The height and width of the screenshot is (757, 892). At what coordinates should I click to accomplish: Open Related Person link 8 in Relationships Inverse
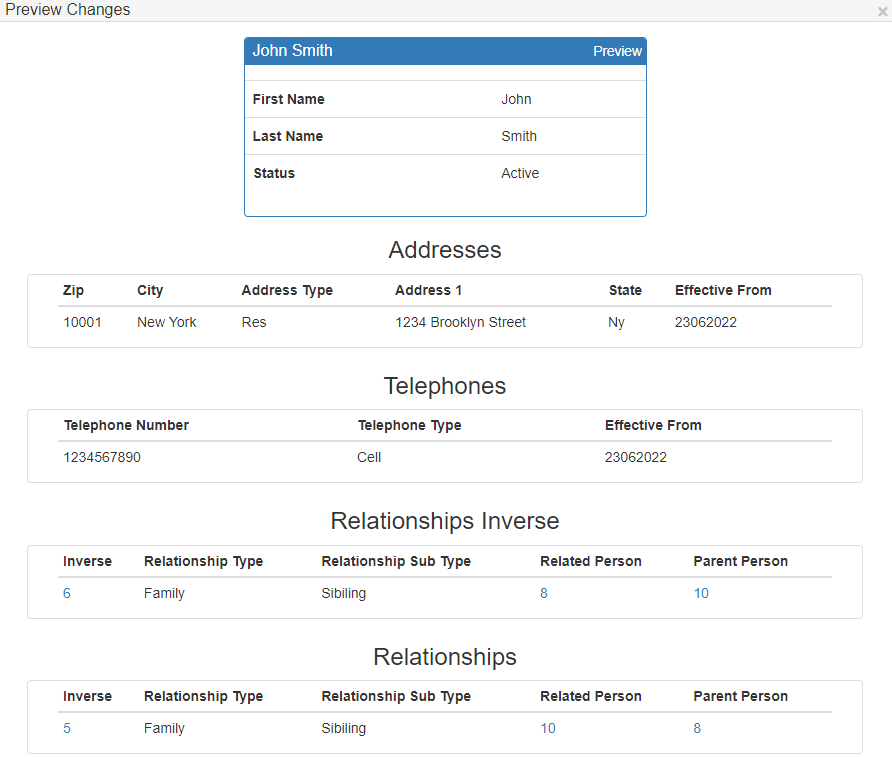pos(544,593)
